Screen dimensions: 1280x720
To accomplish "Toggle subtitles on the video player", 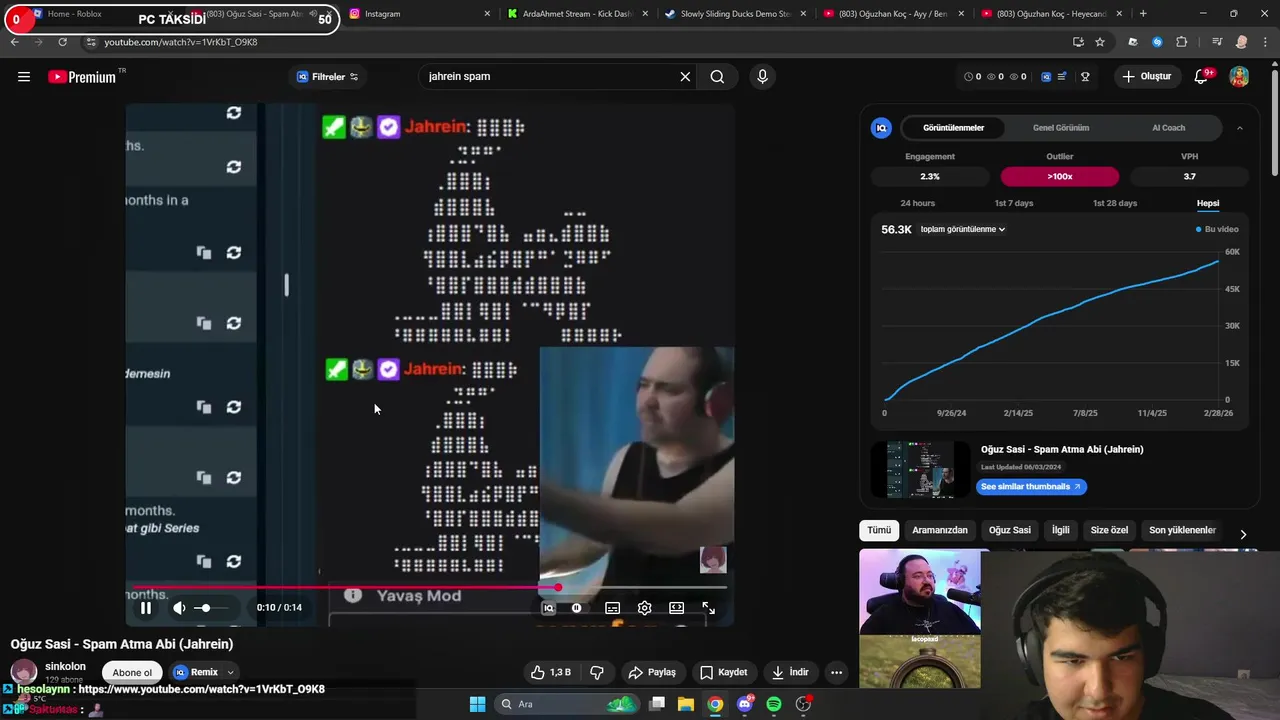I will (x=612, y=607).
